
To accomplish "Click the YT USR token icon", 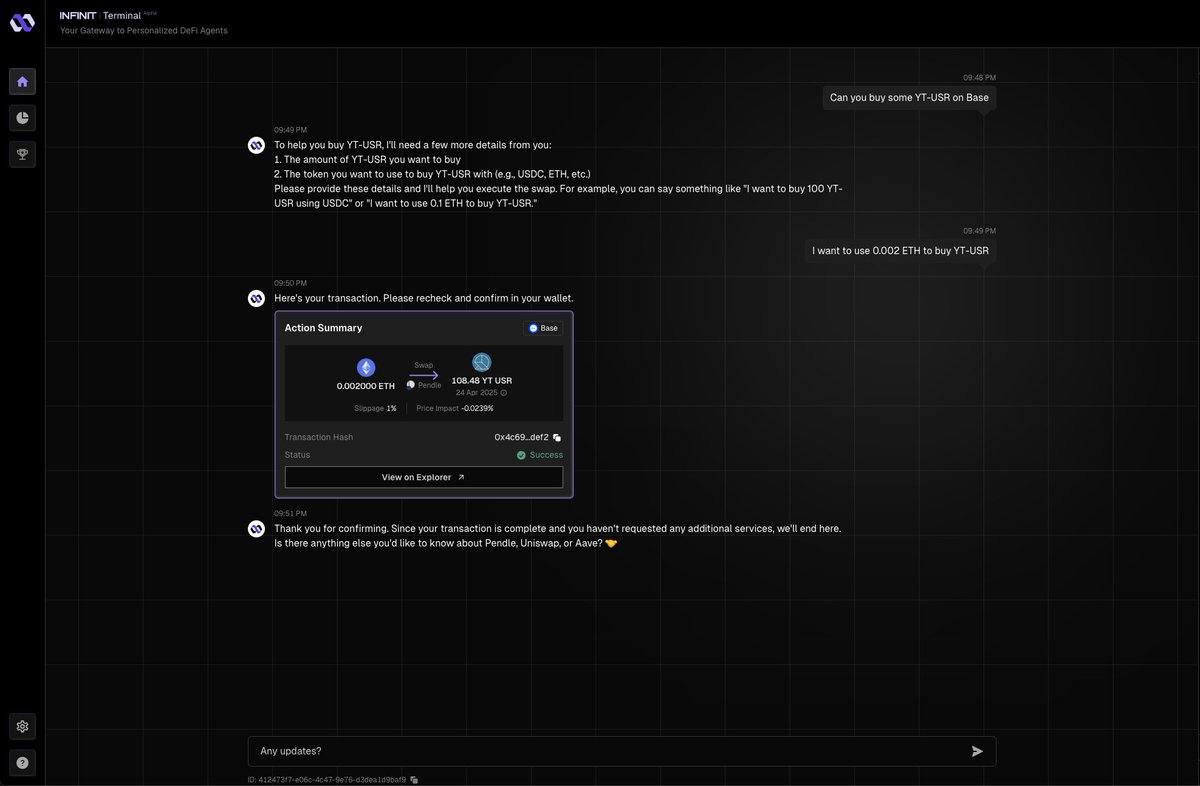I will point(482,362).
